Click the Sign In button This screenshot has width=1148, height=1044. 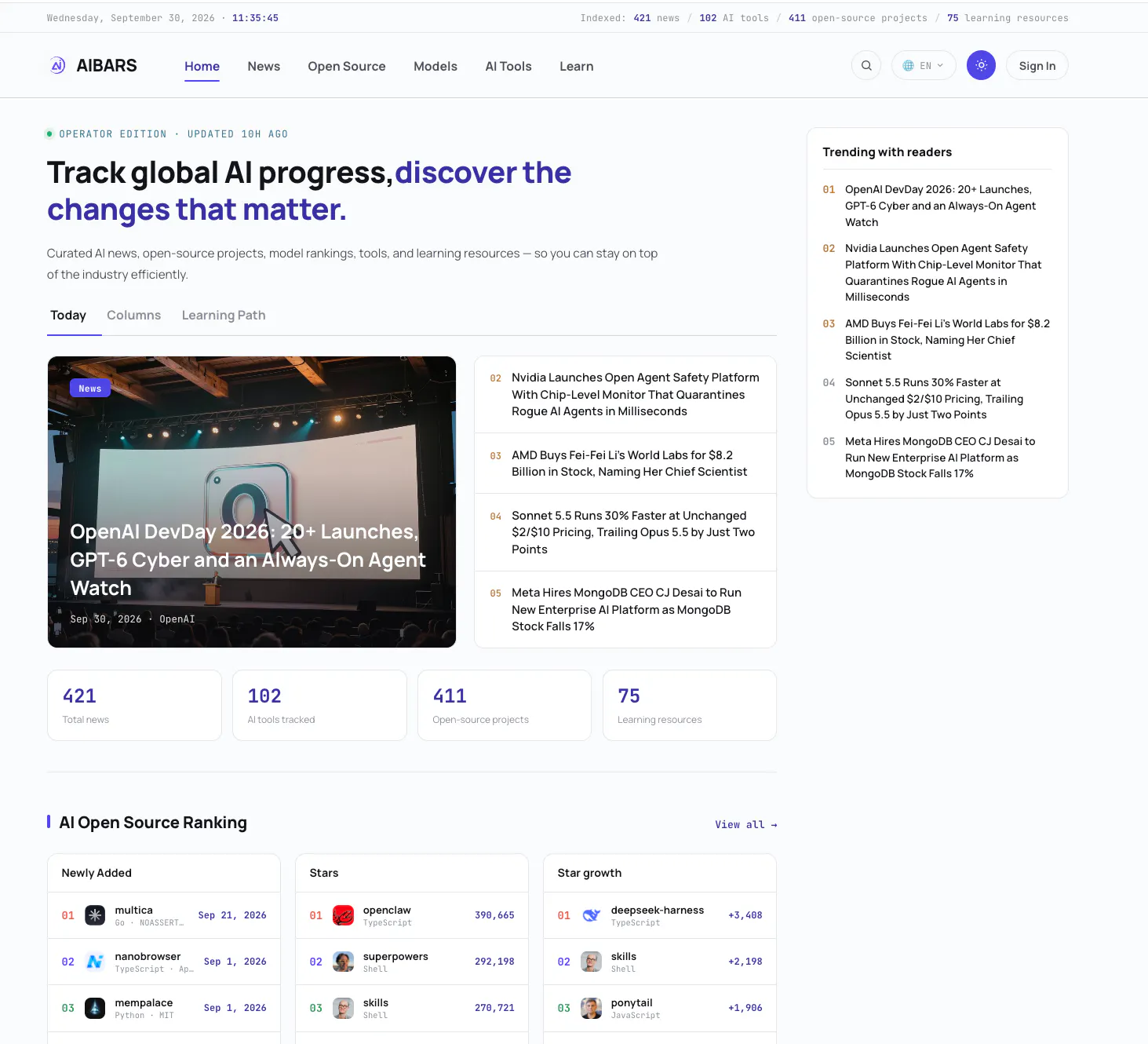[1037, 66]
